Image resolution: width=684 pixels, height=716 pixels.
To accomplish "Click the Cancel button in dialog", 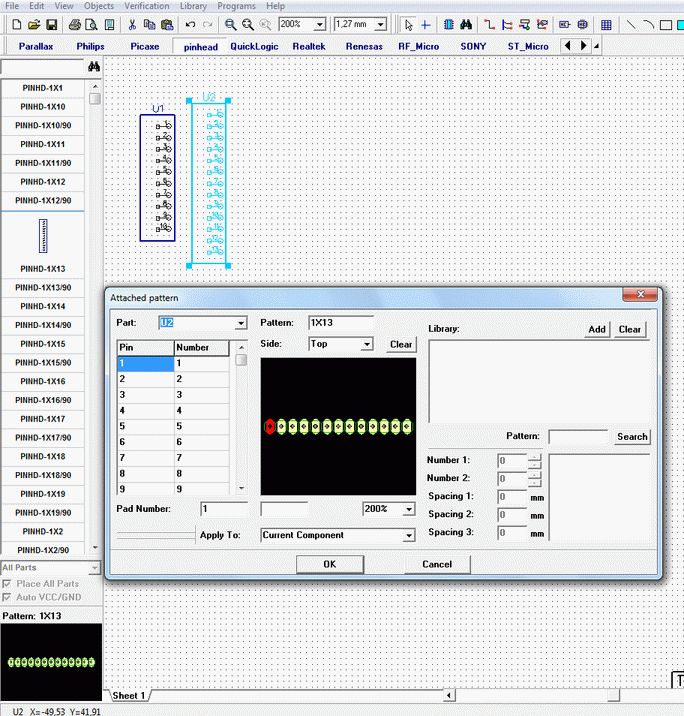I will coord(437,564).
